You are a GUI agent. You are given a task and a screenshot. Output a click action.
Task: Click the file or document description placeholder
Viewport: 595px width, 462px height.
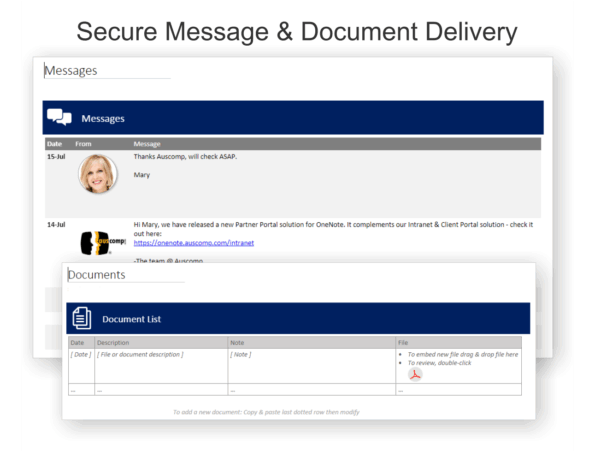point(140,354)
